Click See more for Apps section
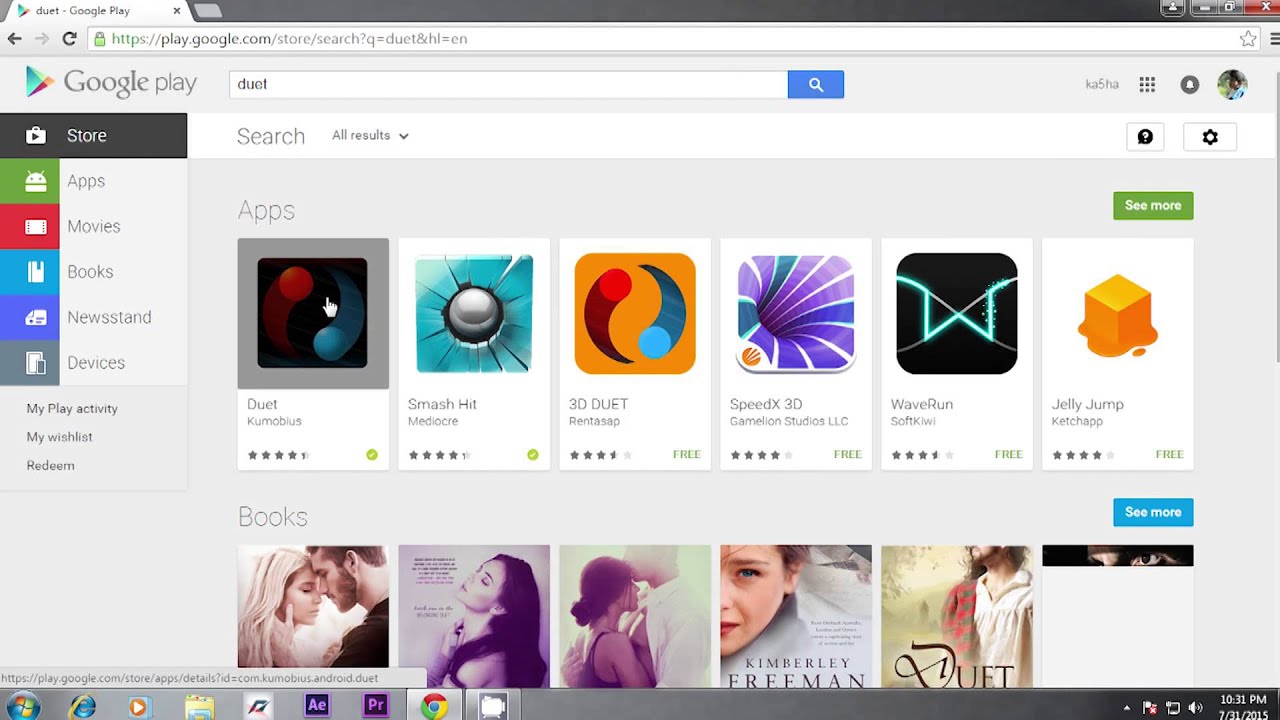Image resolution: width=1280 pixels, height=720 pixels. tap(1153, 205)
